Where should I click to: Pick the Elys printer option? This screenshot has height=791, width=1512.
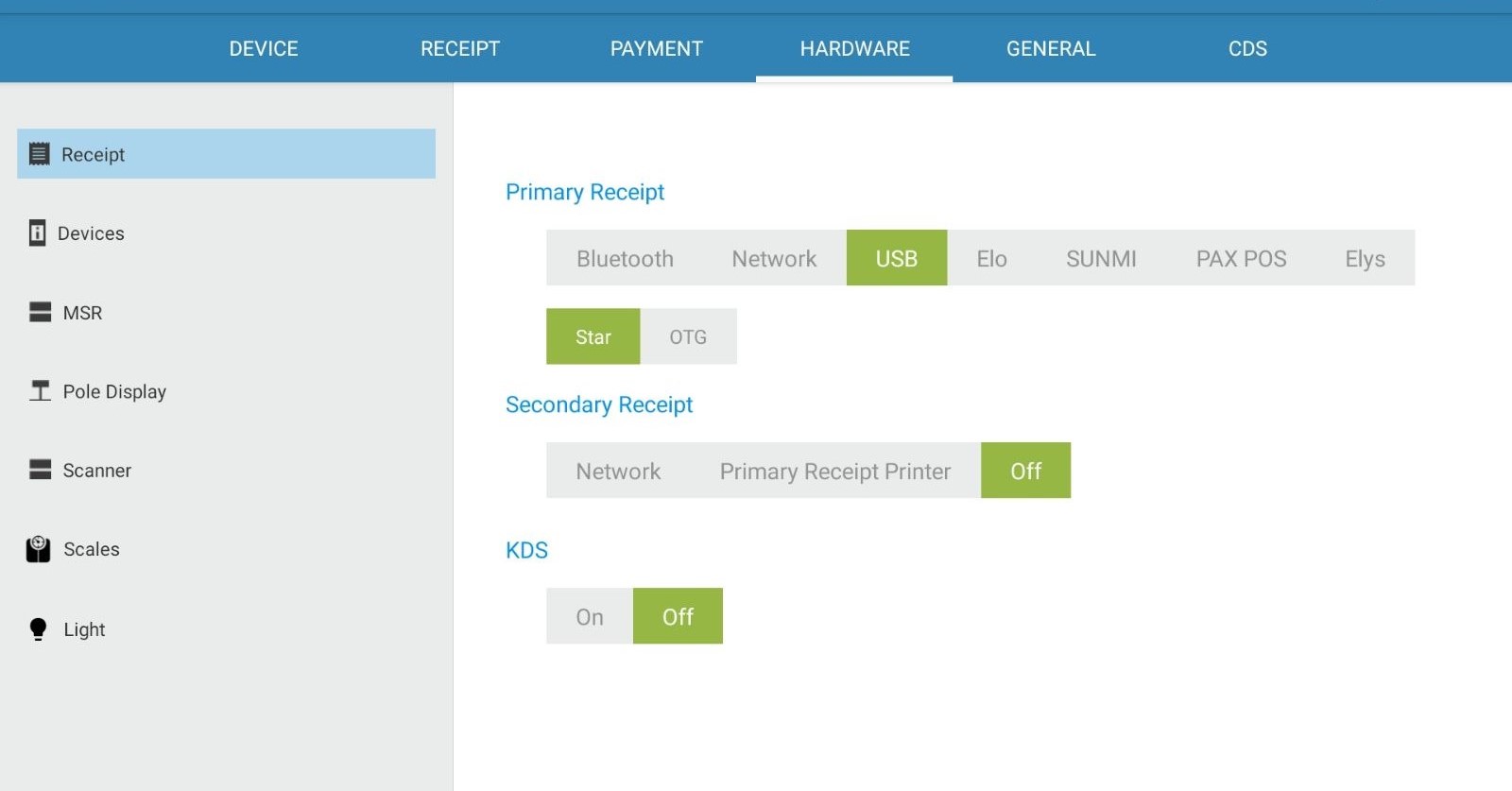pos(1365,258)
